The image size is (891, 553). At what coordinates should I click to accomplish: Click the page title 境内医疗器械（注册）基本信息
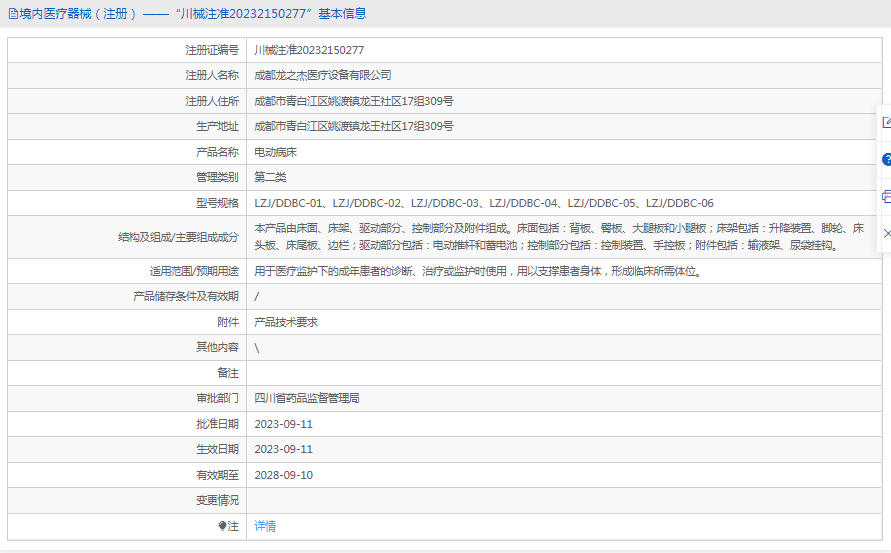pos(193,14)
